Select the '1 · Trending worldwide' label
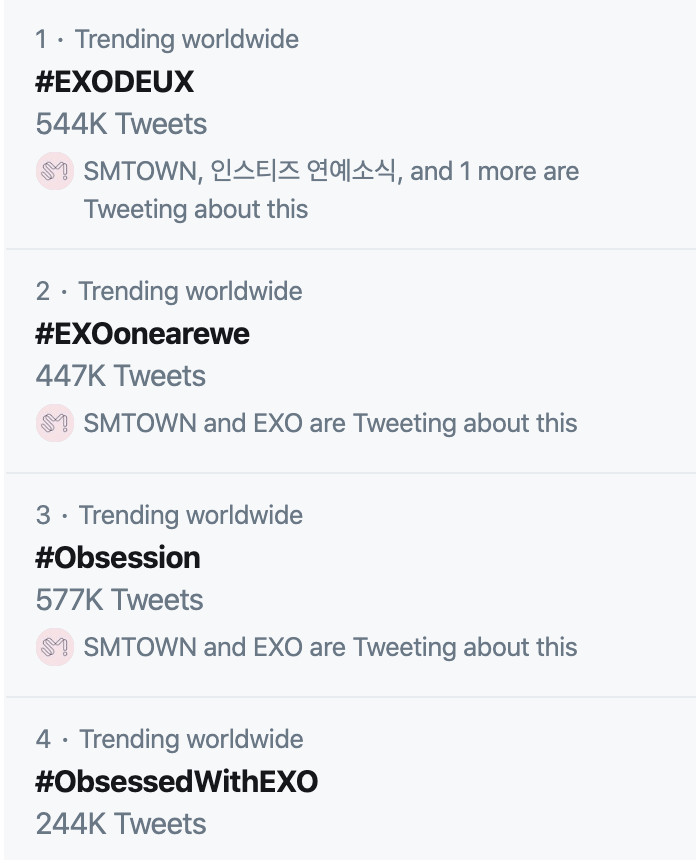The height and width of the screenshot is (860, 696). (x=167, y=39)
